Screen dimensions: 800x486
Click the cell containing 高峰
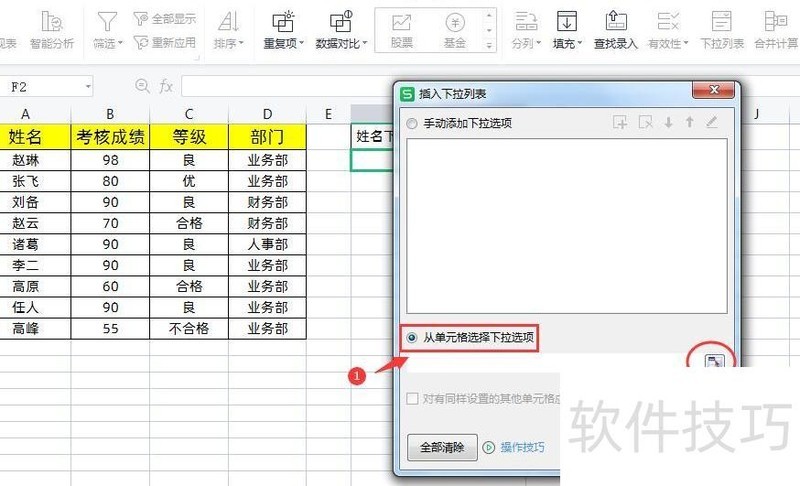pos(34,328)
